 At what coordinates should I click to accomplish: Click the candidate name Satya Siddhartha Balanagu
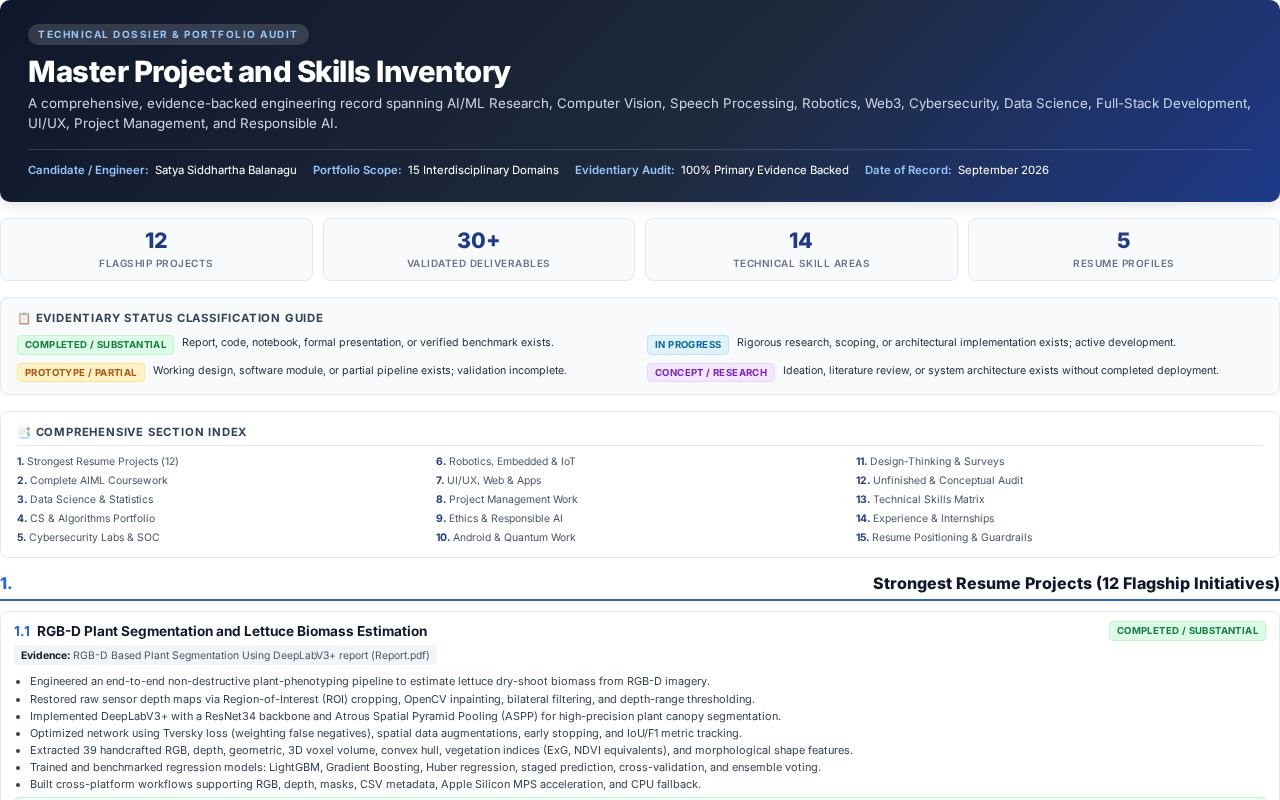tap(226, 170)
